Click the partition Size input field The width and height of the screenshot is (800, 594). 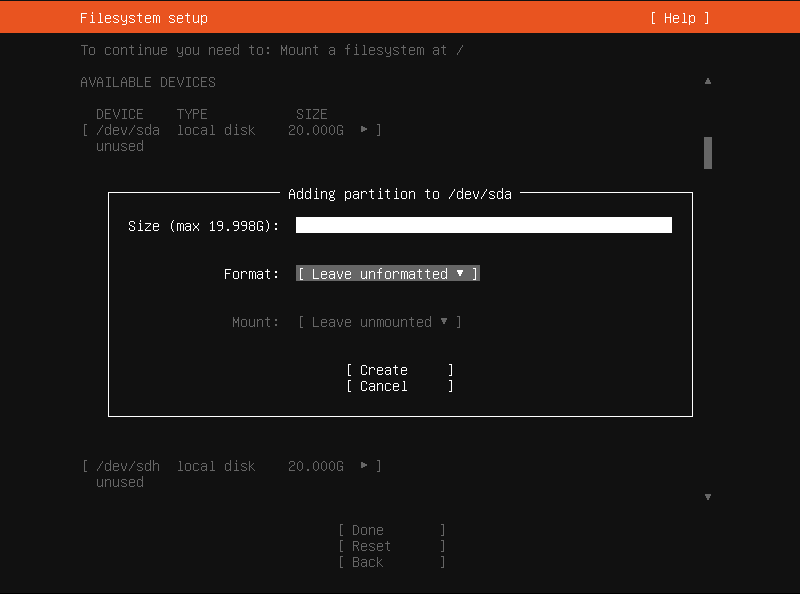pyautogui.click(x=483, y=224)
